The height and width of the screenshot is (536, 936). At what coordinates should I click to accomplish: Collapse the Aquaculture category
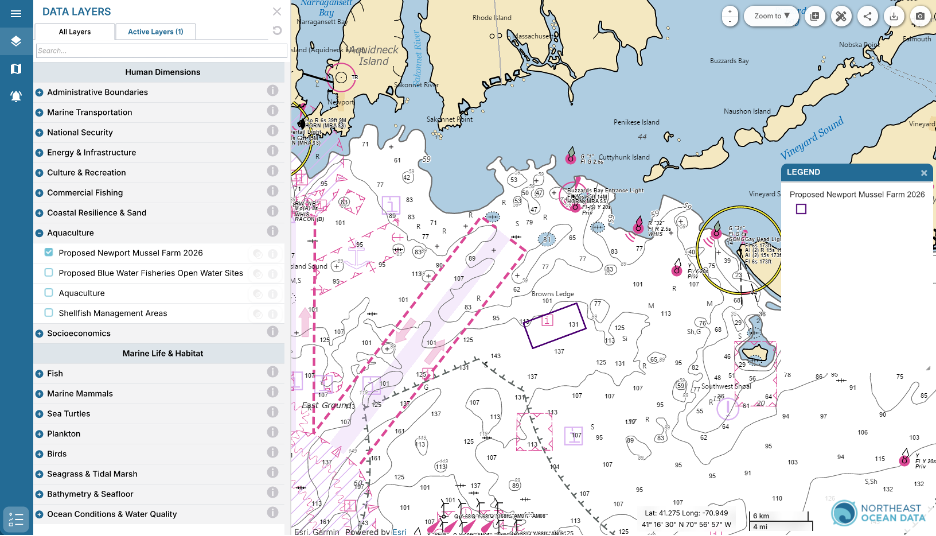(39, 233)
